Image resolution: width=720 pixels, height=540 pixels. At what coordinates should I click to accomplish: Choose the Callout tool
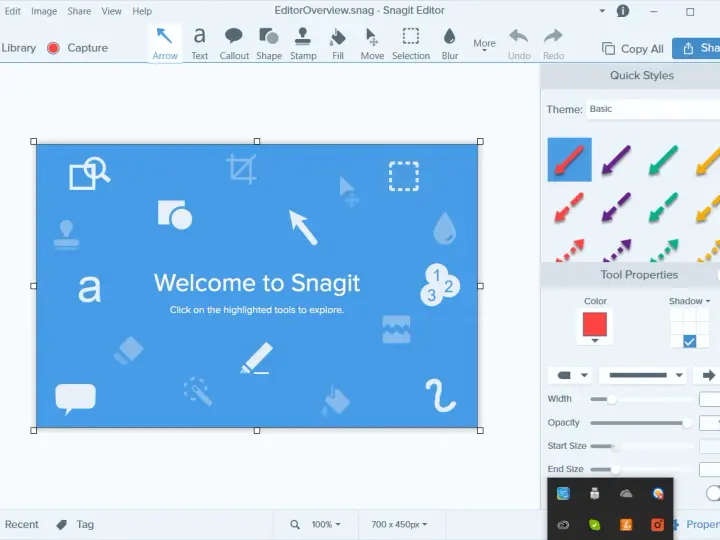(x=234, y=44)
